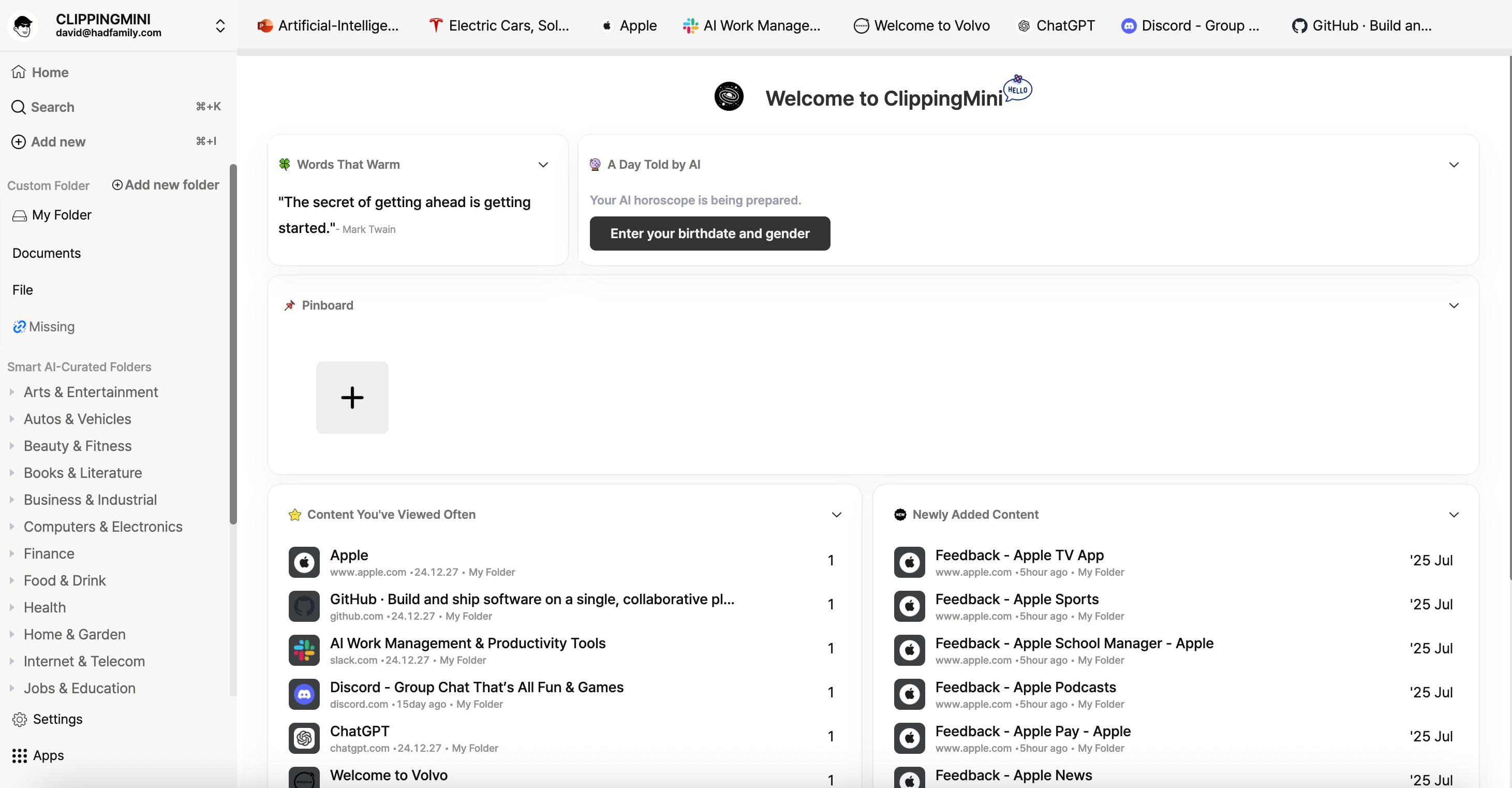
Task: Open My Folder
Action: pos(52,215)
